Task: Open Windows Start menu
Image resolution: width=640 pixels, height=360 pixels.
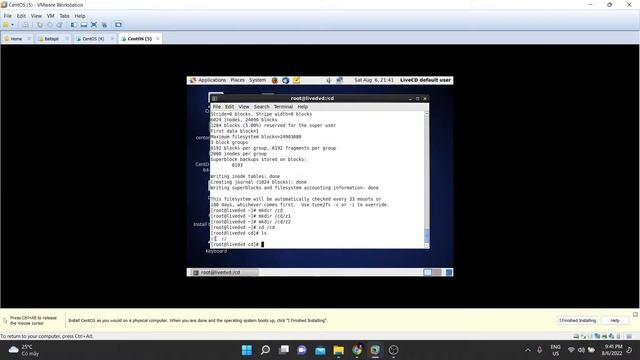Action: coord(247,350)
